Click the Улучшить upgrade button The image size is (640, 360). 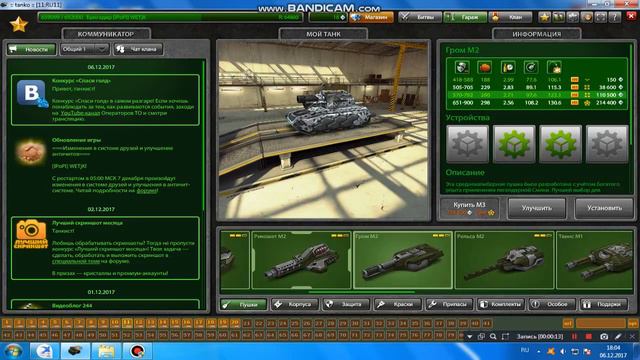pos(537,208)
